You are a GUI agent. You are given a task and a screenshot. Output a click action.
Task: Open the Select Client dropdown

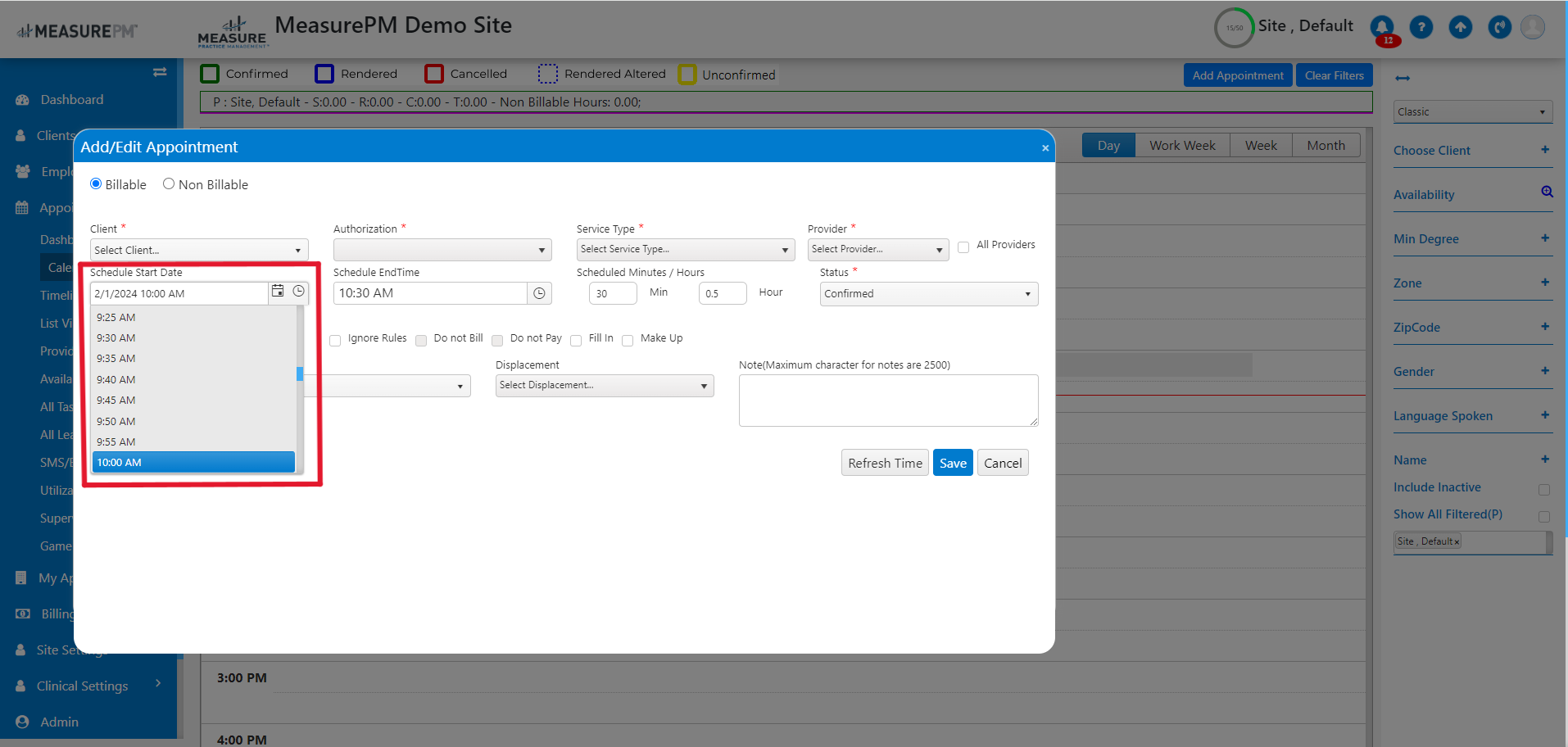pyautogui.click(x=199, y=250)
